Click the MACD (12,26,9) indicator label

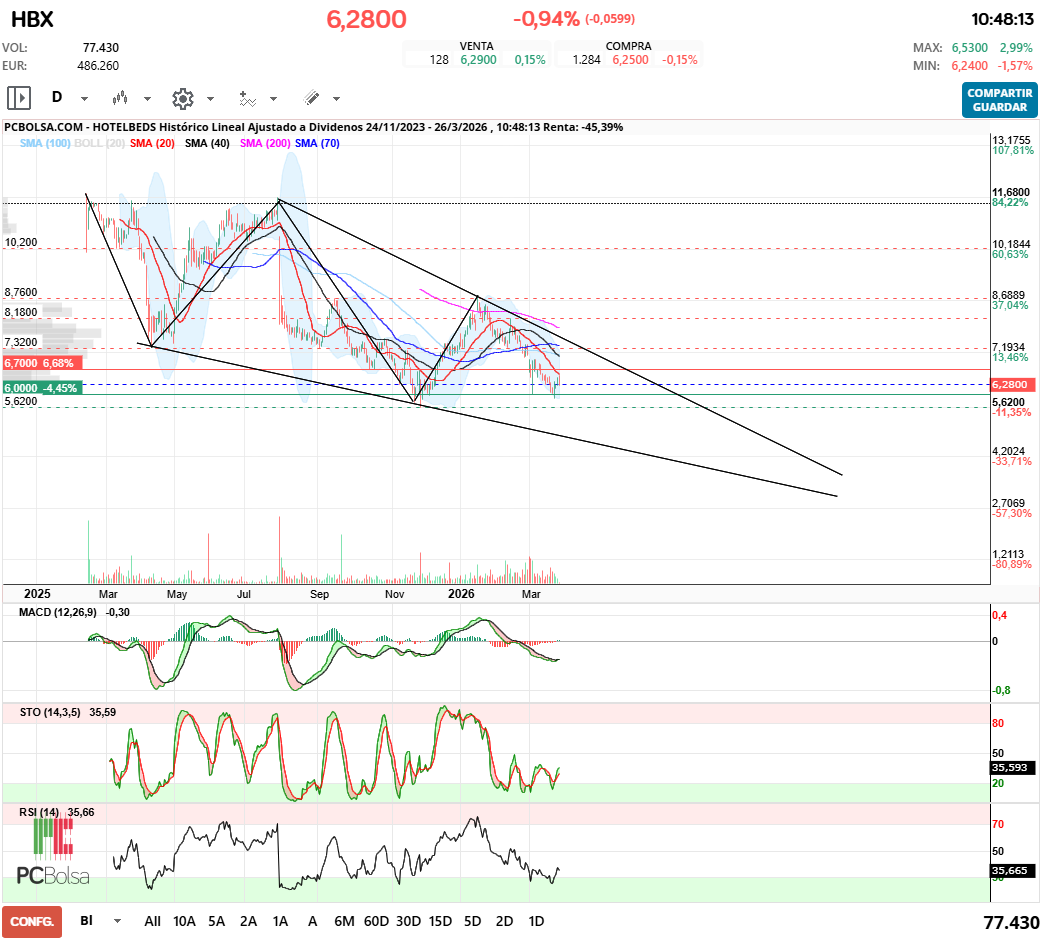pyautogui.click(x=58, y=611)
